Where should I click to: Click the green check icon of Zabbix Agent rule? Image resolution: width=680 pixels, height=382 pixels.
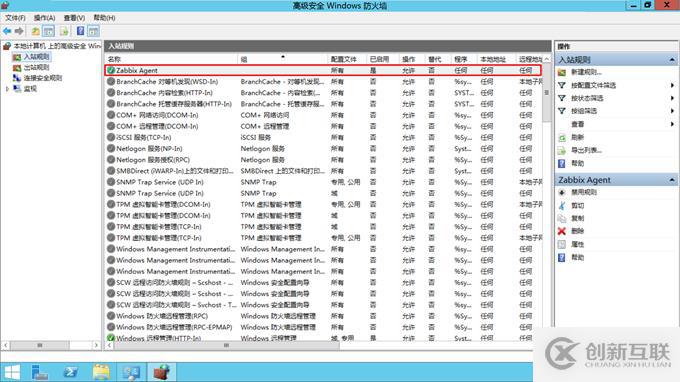click(x=111, y=70)
